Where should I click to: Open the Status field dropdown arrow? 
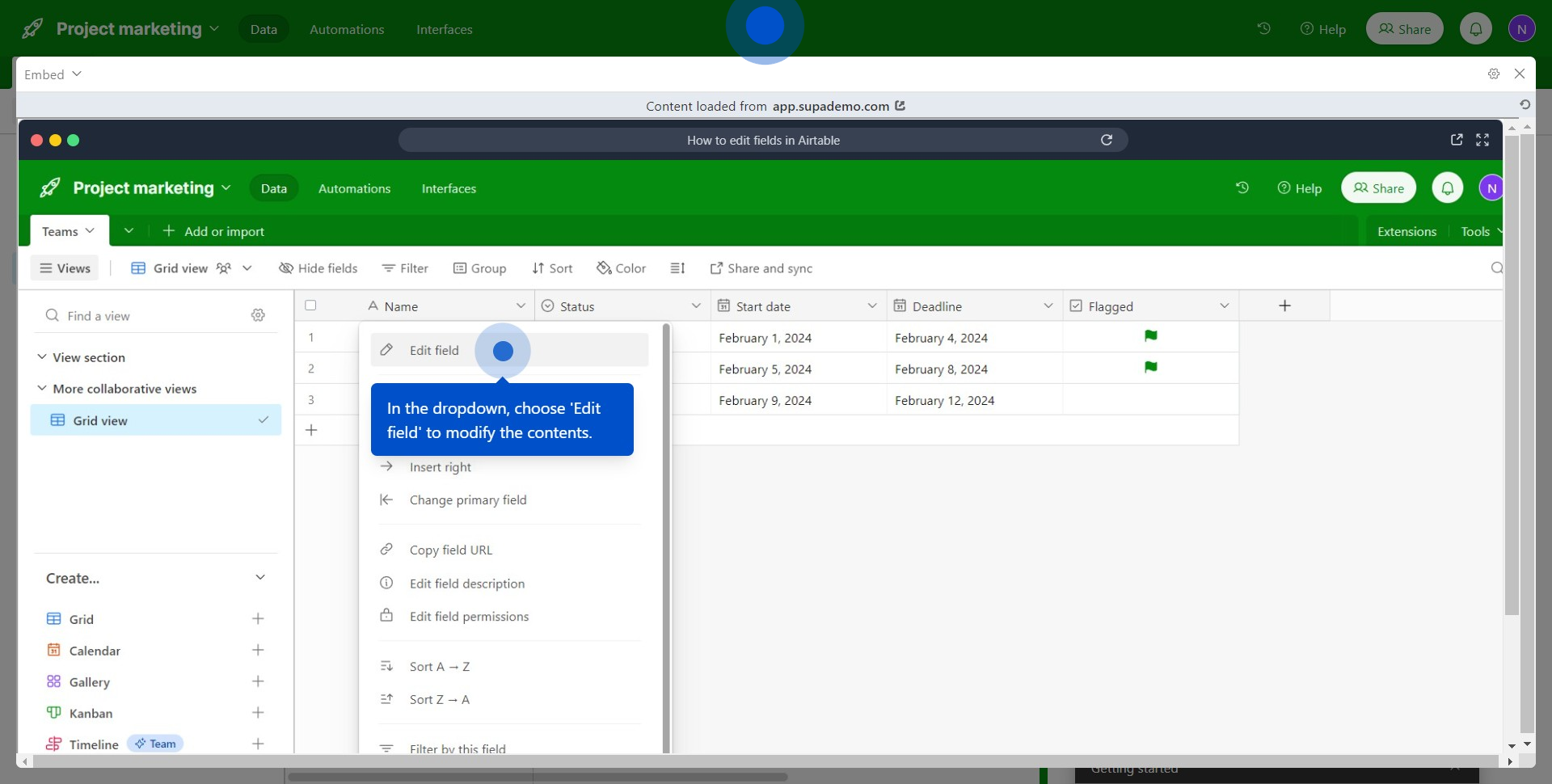tap(696, 306)
